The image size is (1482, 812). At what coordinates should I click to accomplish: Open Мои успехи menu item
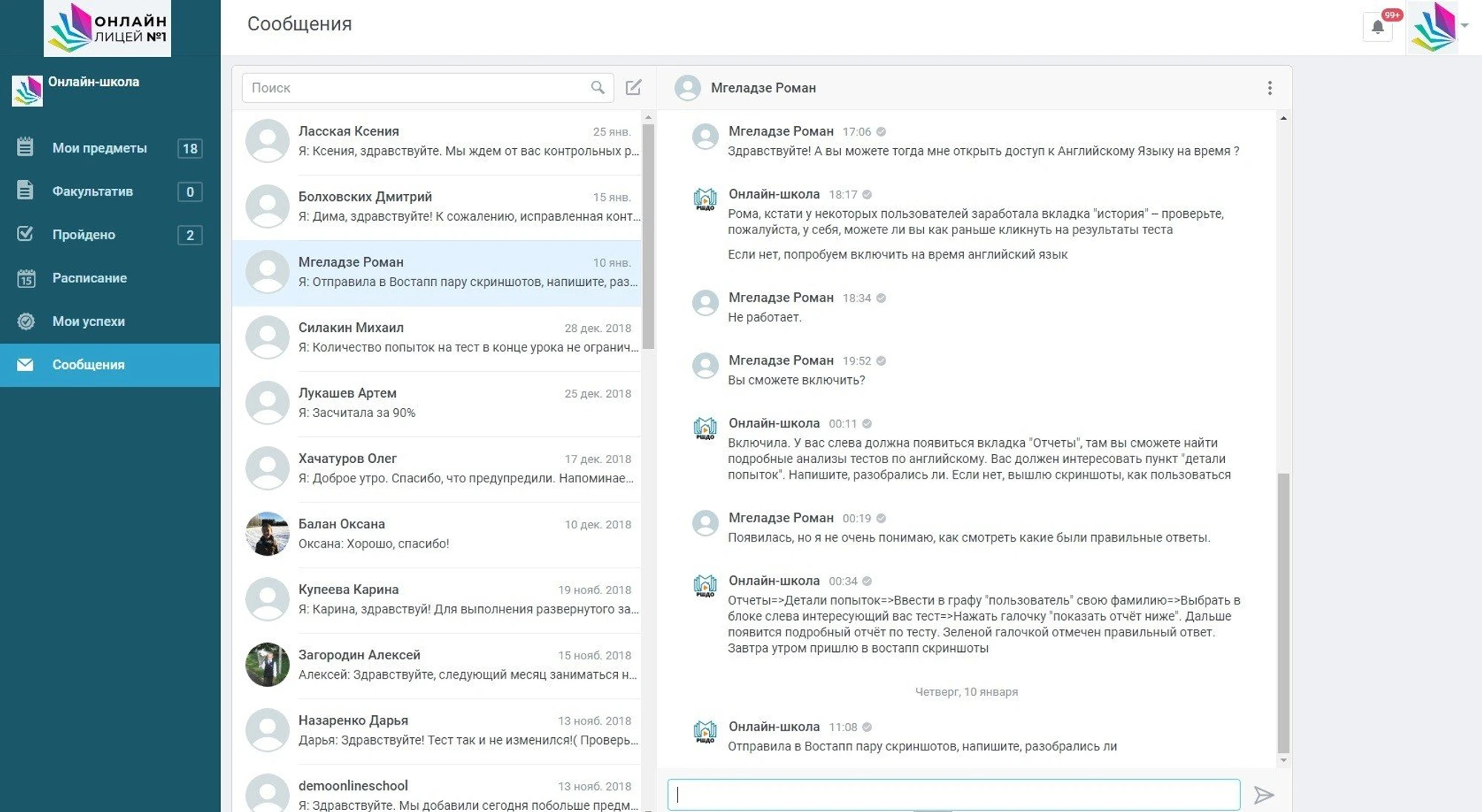(110, 321)
